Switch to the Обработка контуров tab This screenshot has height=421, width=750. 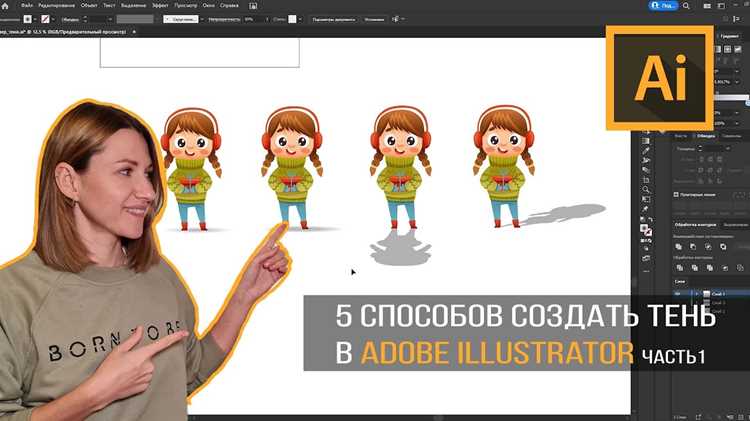pyautogui.click(x=695, y=224)
